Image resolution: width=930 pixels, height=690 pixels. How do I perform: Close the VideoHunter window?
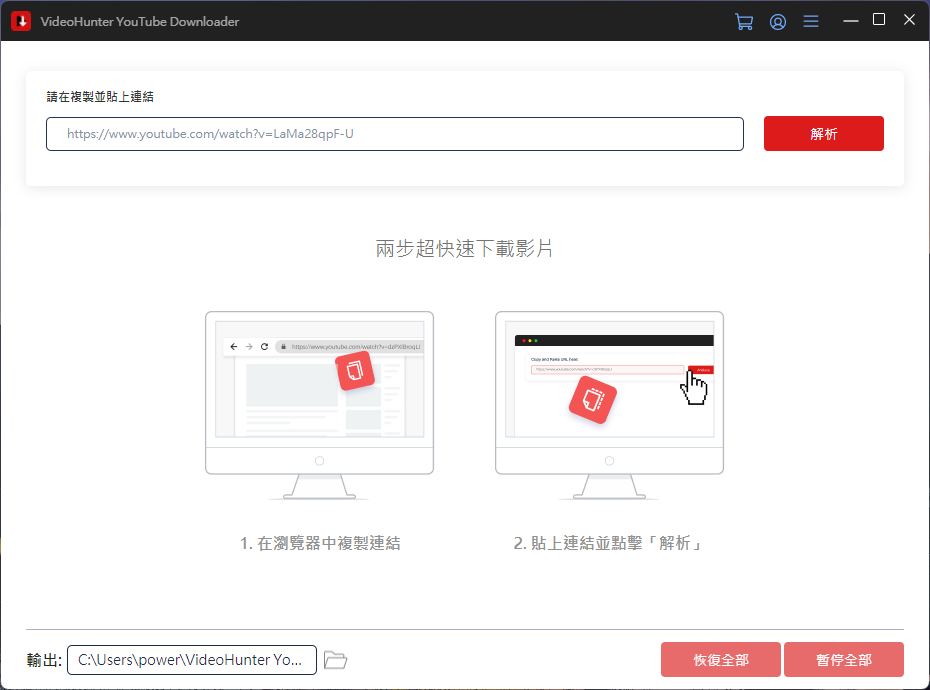coord(909,20)
